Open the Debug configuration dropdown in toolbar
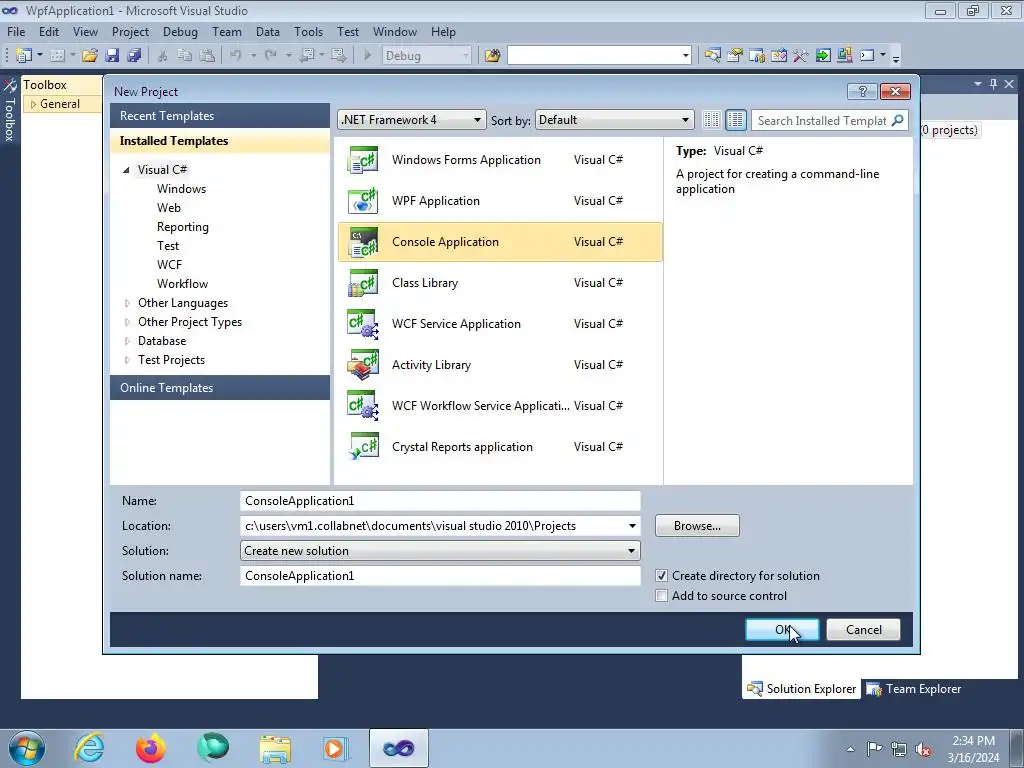 (426, 56)
